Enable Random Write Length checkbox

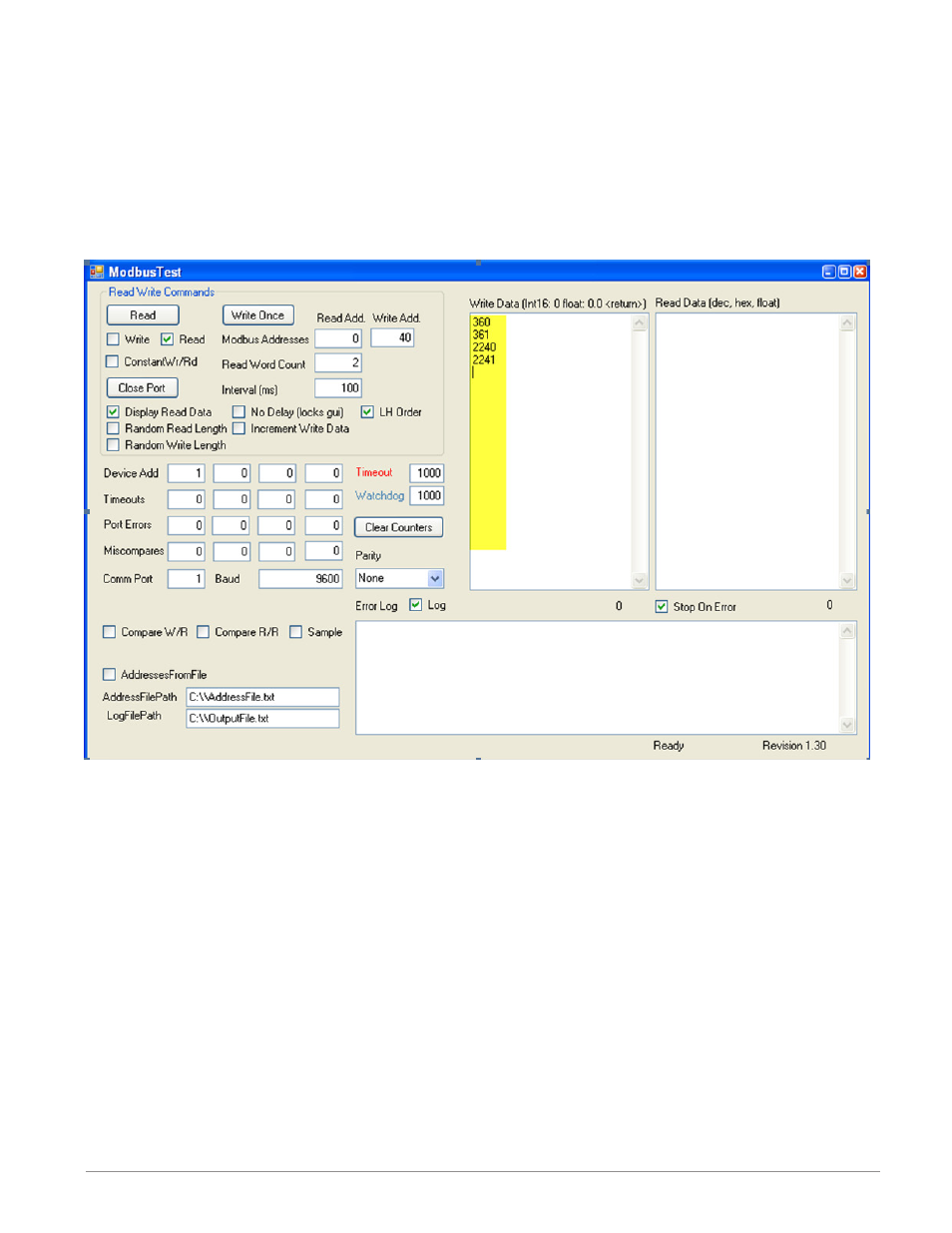113,445
